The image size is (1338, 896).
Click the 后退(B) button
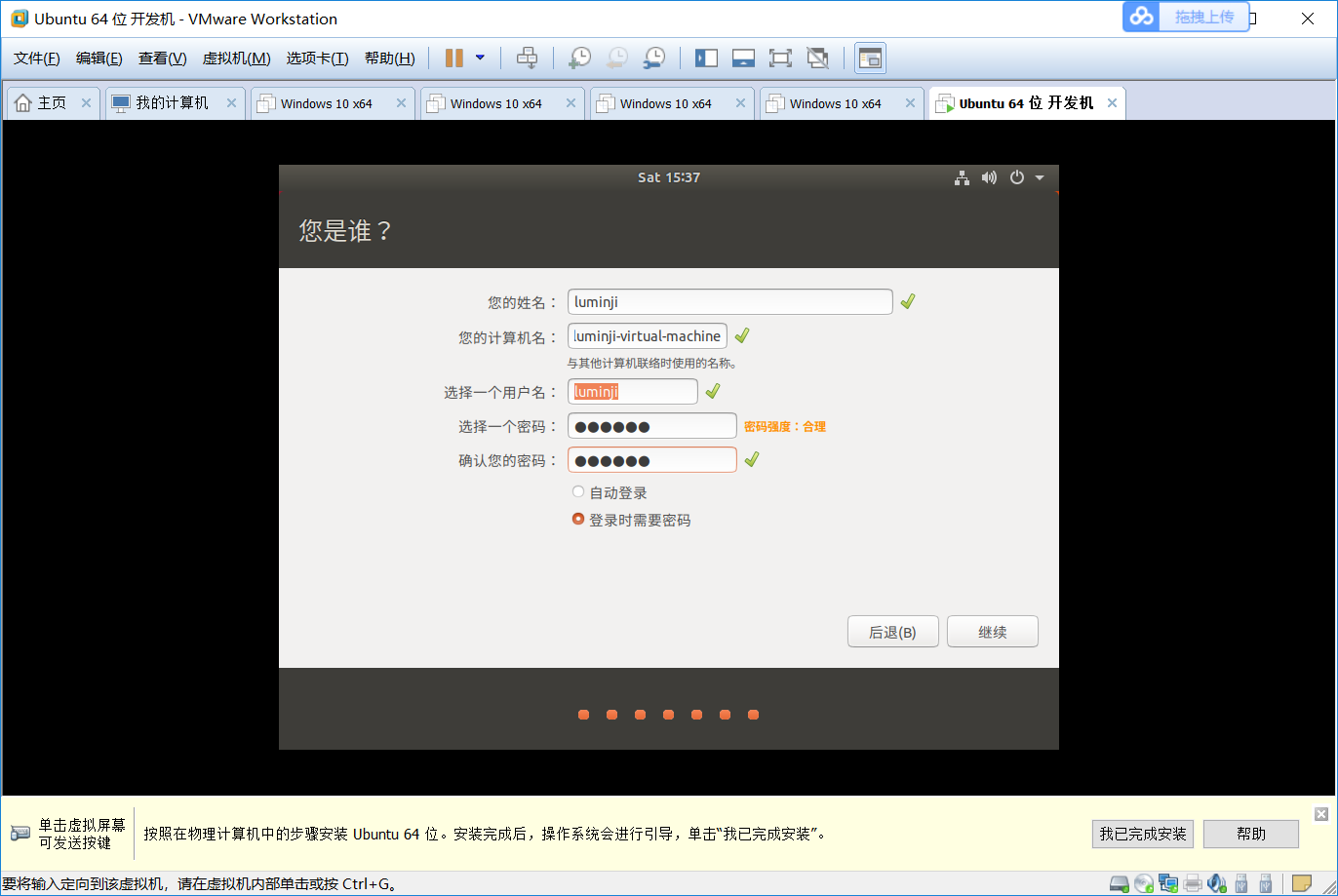893,632
